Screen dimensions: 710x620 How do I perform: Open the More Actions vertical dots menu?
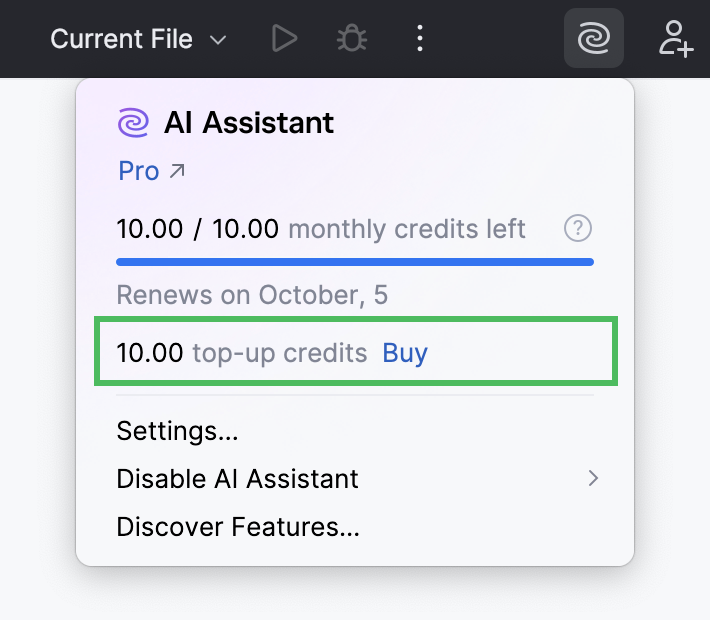point(420,39)
